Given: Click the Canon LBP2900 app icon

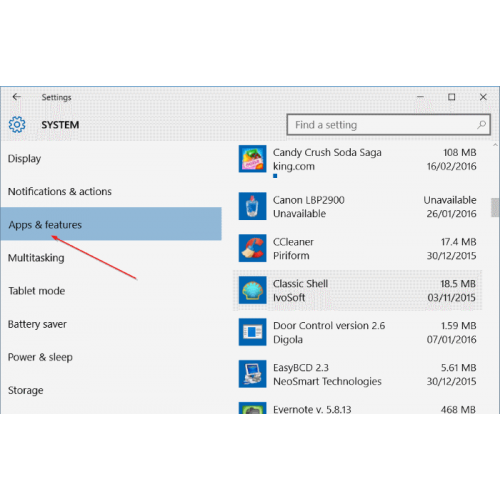Looking at the screenshot, I should [x=252, y=206].
